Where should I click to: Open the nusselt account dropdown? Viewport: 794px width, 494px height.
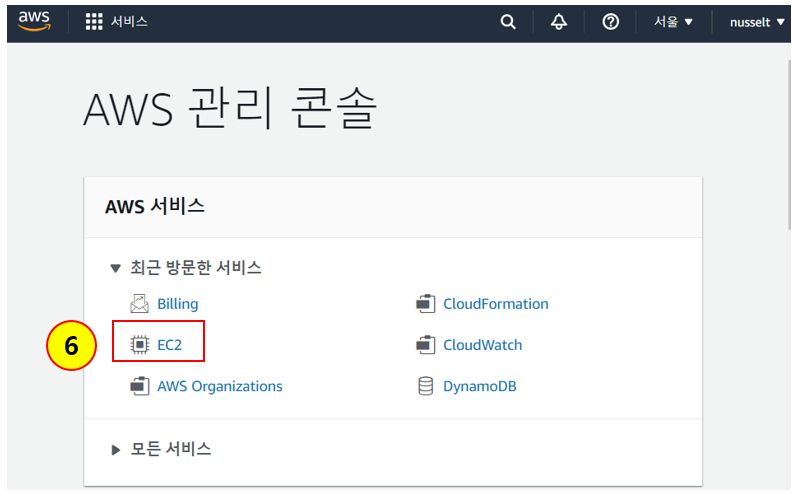coord(757,22)
